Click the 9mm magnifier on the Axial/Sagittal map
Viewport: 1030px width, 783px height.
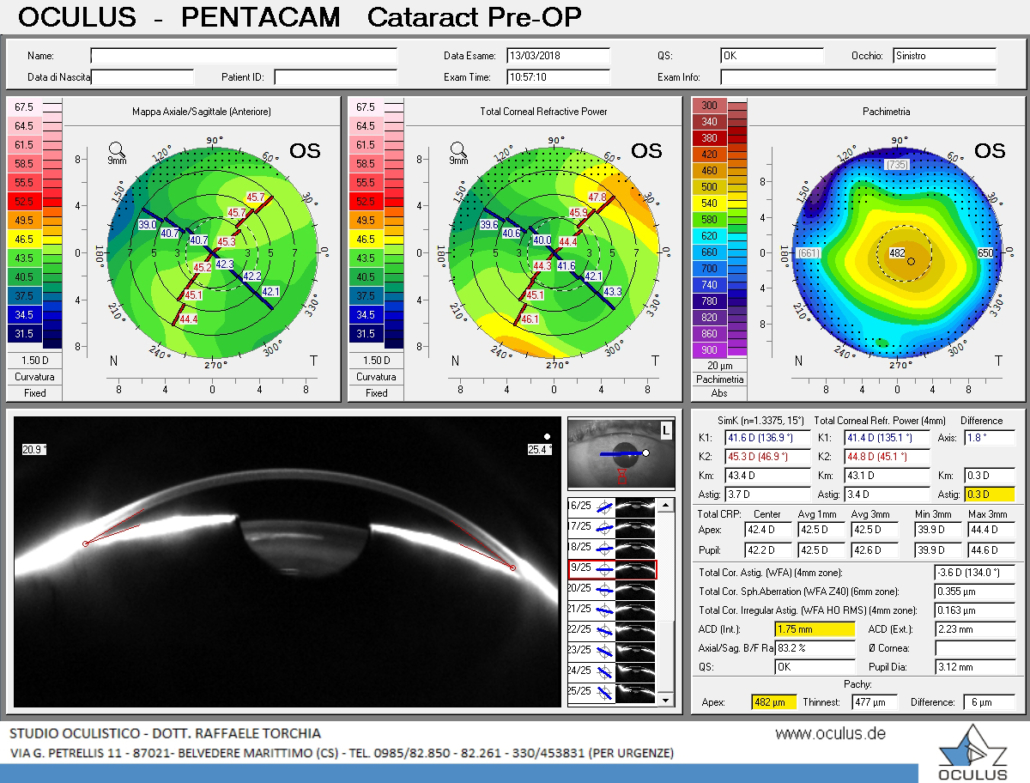[117, 152]
